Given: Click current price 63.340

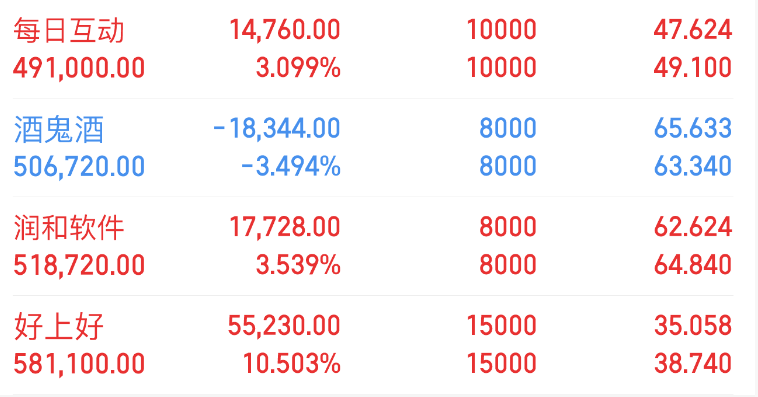Looking at the screenshot, I should (x=693, y=166).
